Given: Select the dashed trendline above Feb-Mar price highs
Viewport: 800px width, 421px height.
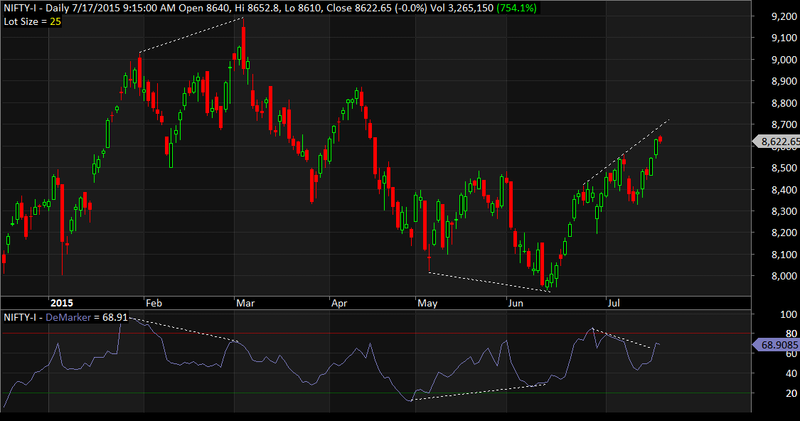Looking at the screenshot, I should point(191,35).
